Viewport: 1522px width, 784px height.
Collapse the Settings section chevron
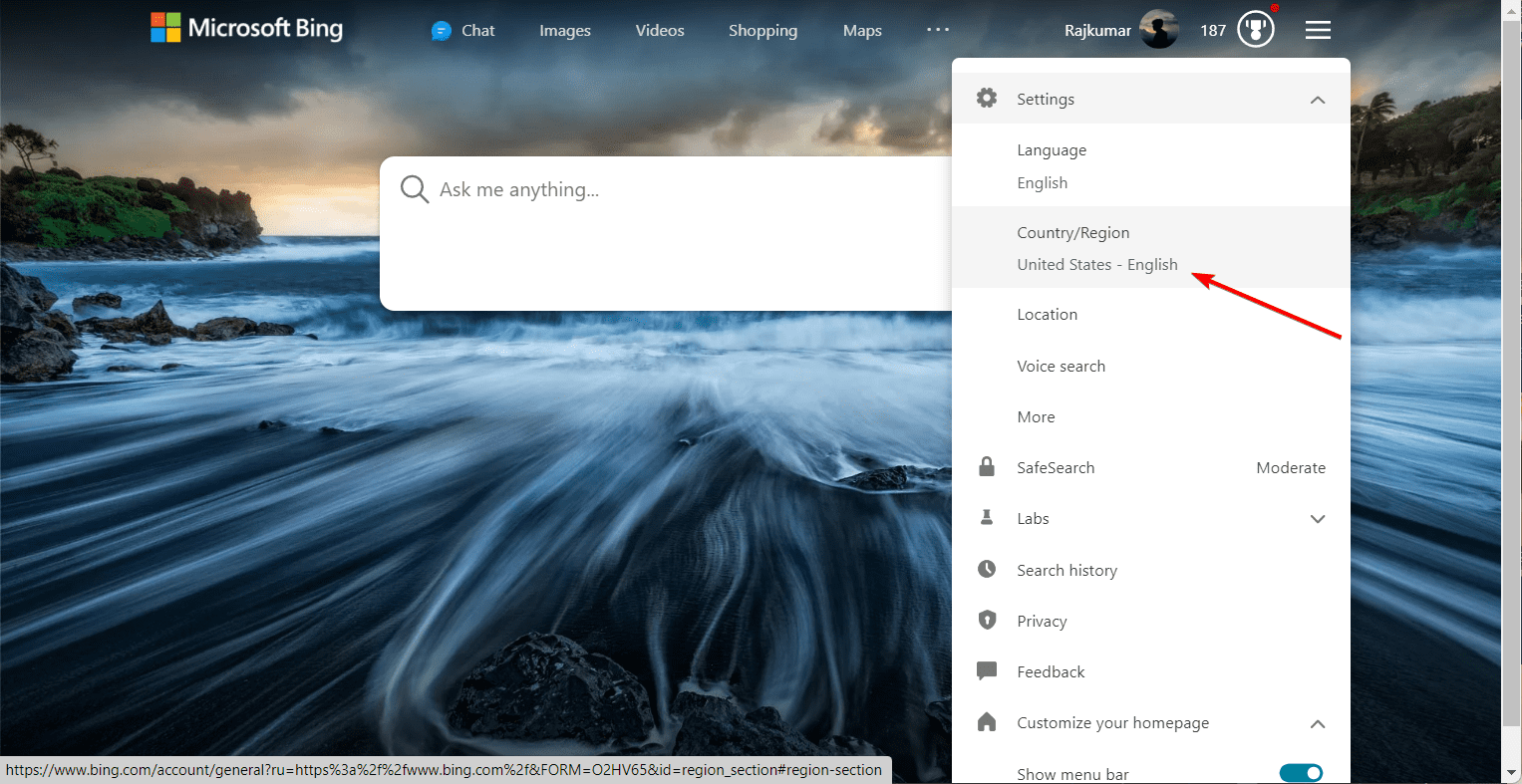(1318, 100)
